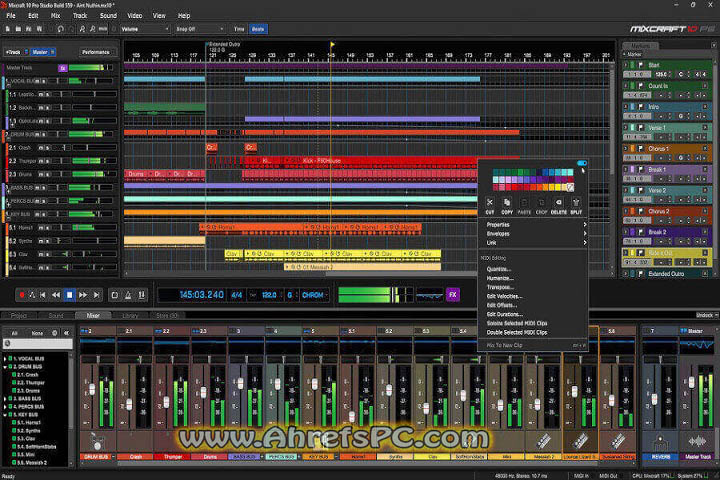Click the New Project toolbar icon
720x480 pixels.
(x=8, y=29)
